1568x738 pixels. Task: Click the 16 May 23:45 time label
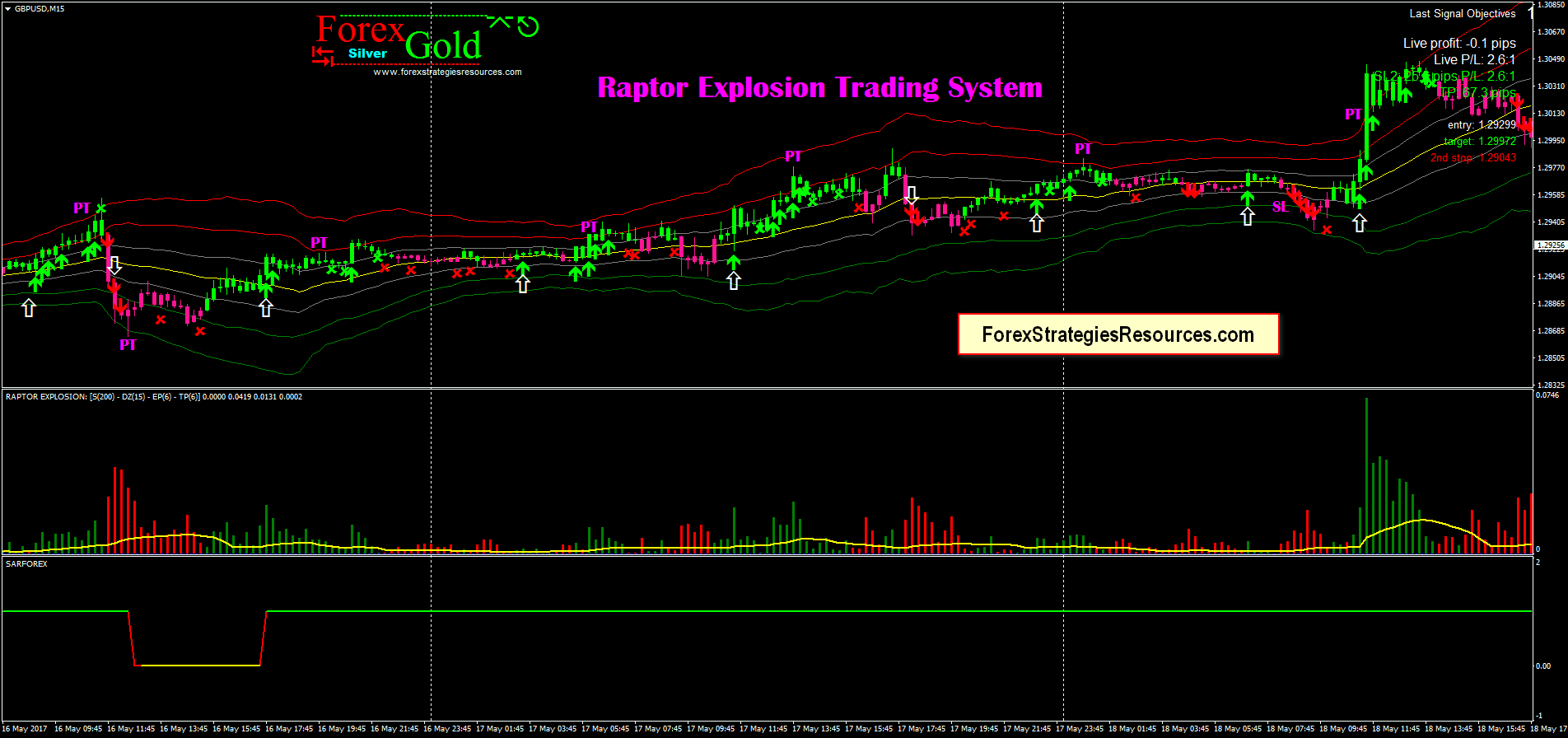coord(447,729)
